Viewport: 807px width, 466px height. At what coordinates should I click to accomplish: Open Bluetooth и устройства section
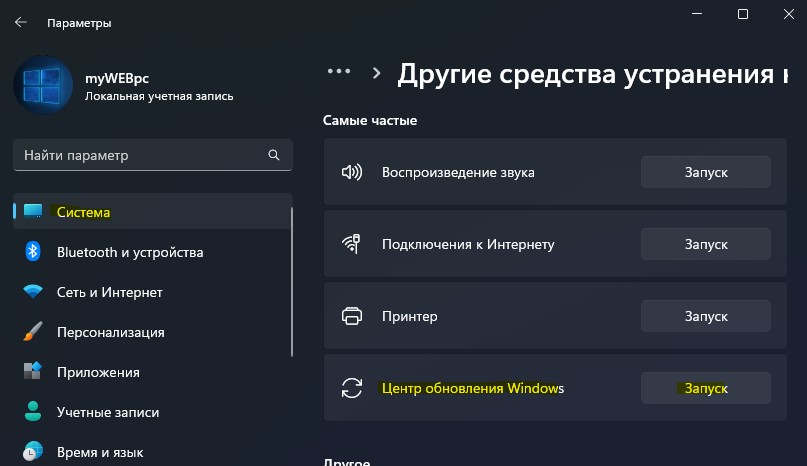[x=153, y=252]
